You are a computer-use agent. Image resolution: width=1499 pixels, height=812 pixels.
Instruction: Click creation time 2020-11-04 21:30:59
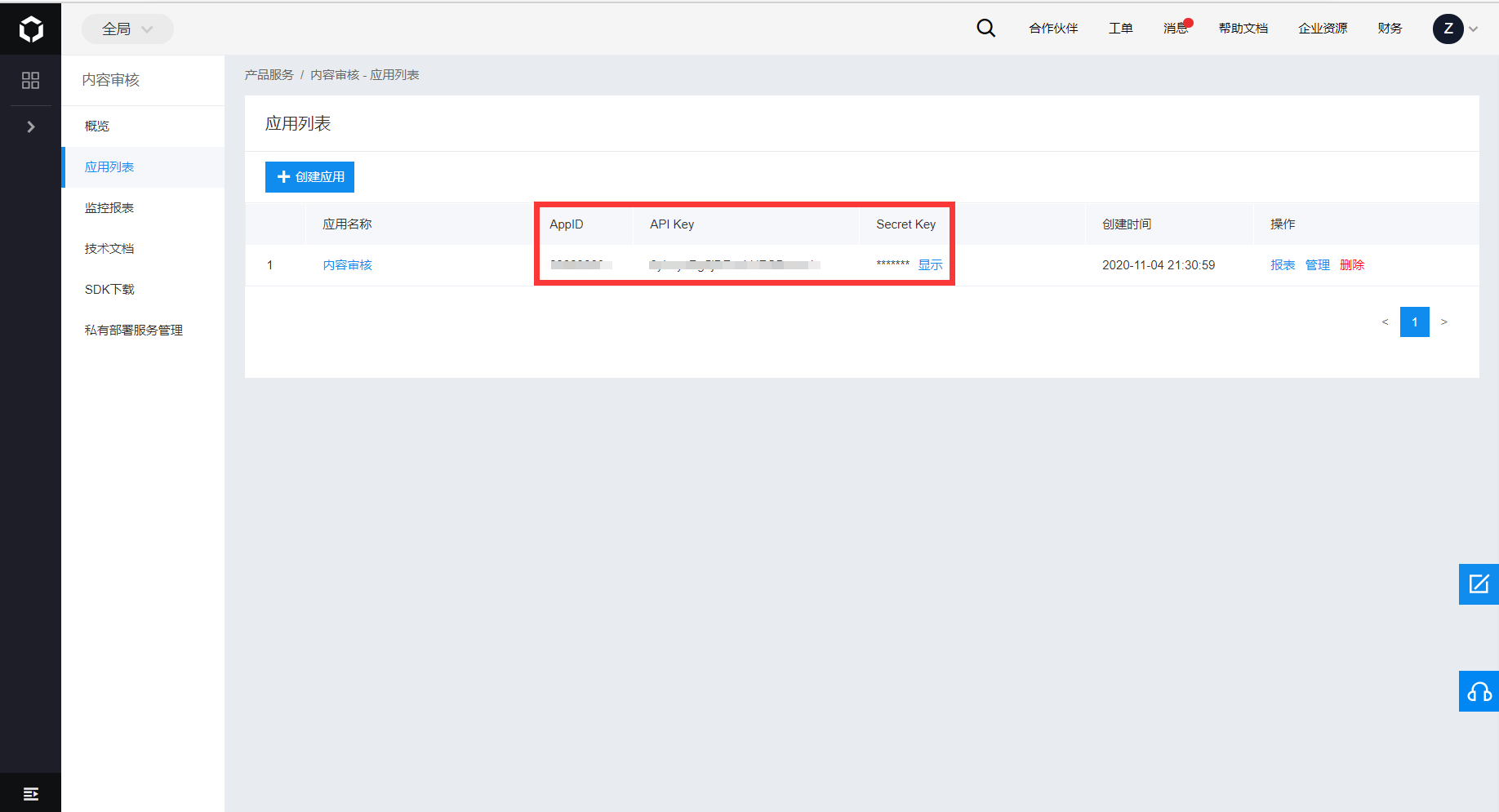click(x=1159, y=265)
